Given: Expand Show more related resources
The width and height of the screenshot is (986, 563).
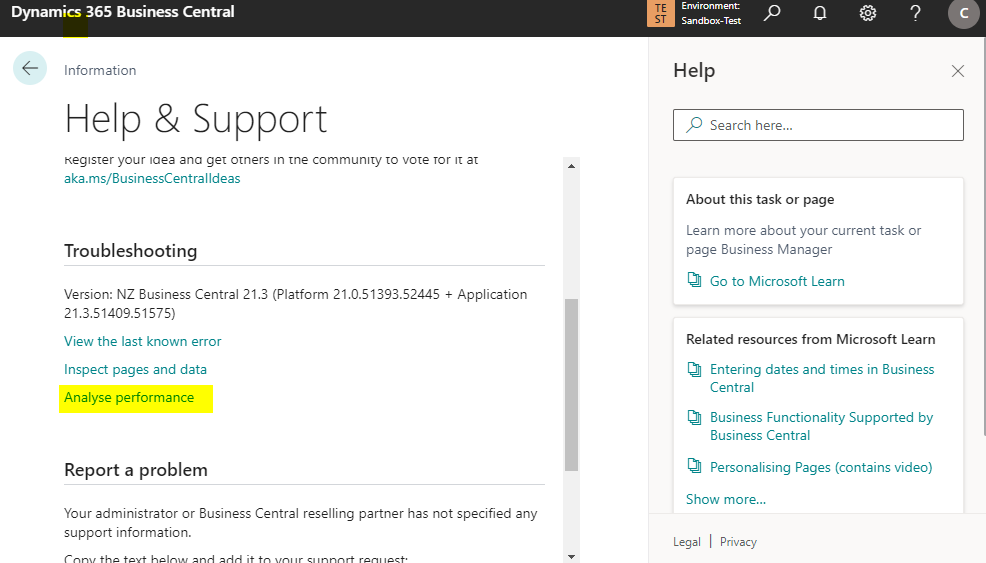Looking at the screenshot, I should pos(726,499).
